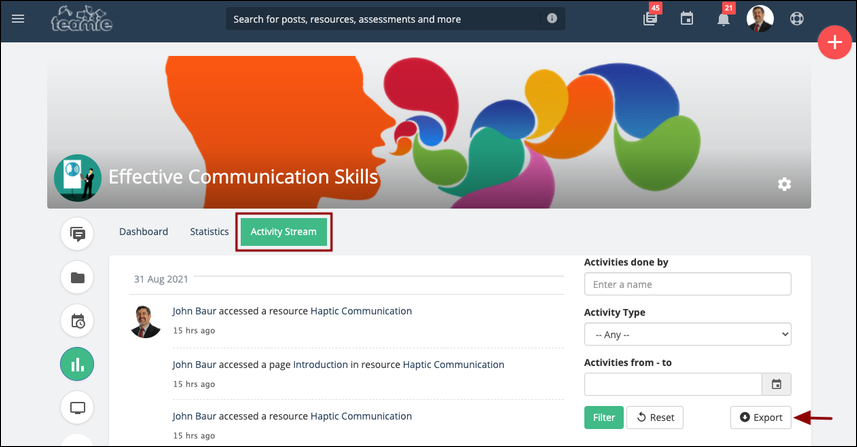Open the help lifebuoy icon
Viewport: 857px width, 447px height.
tap(797, 19)
